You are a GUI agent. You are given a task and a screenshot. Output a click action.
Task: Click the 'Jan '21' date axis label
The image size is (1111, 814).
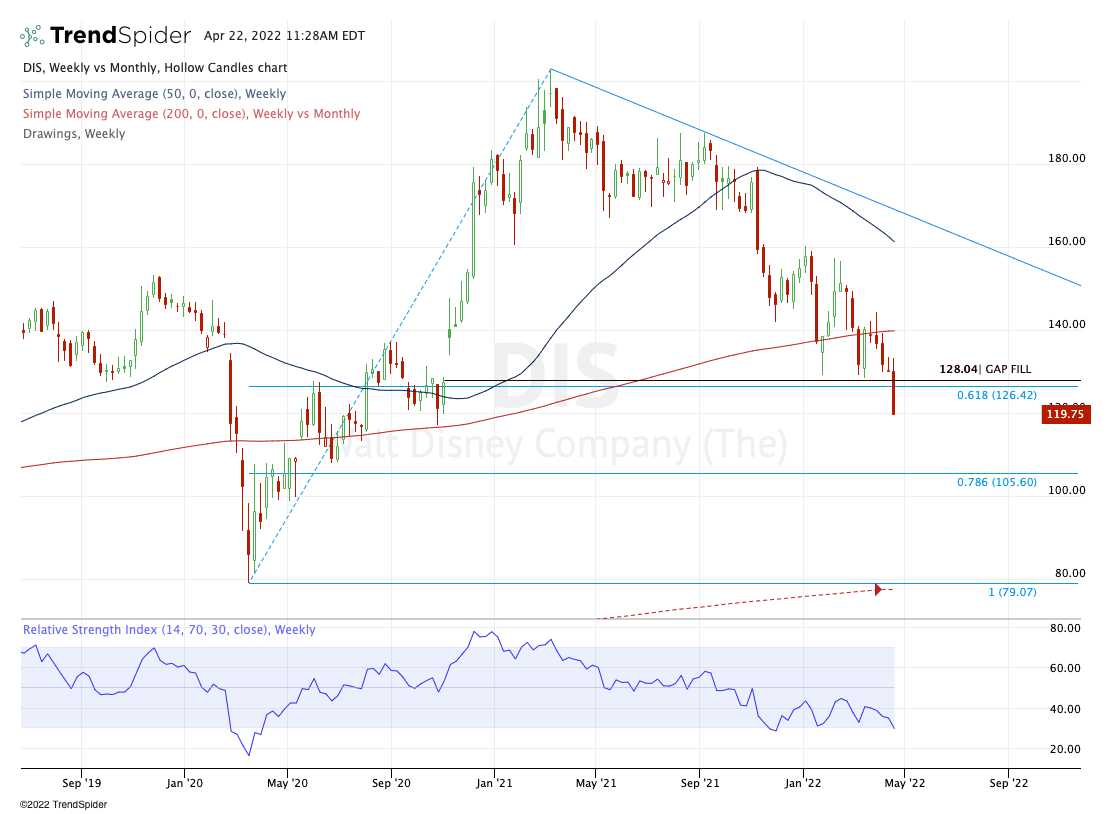[494, 783]
